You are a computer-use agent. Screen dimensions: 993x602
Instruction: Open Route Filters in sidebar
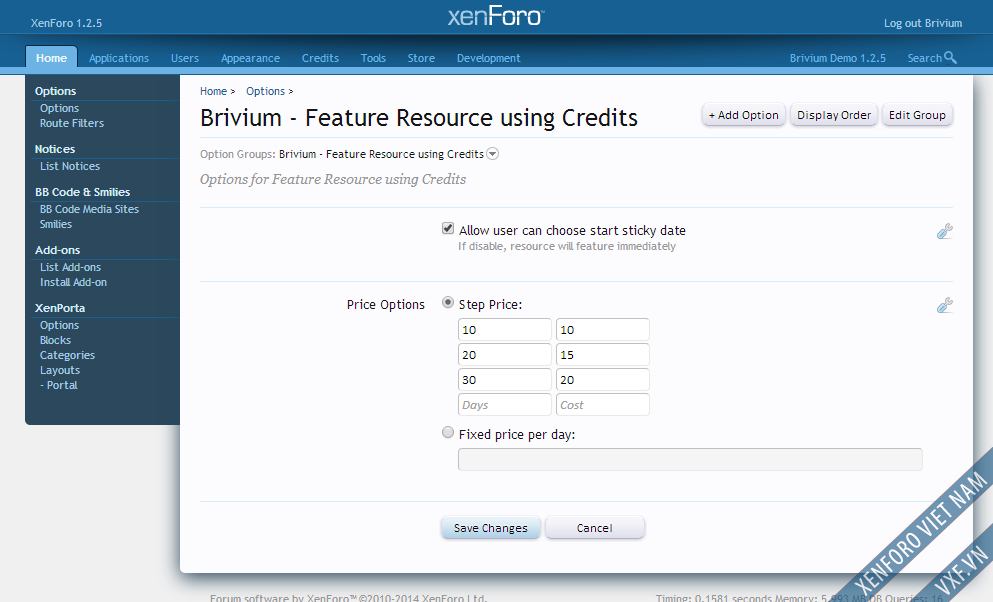(72, 123)
